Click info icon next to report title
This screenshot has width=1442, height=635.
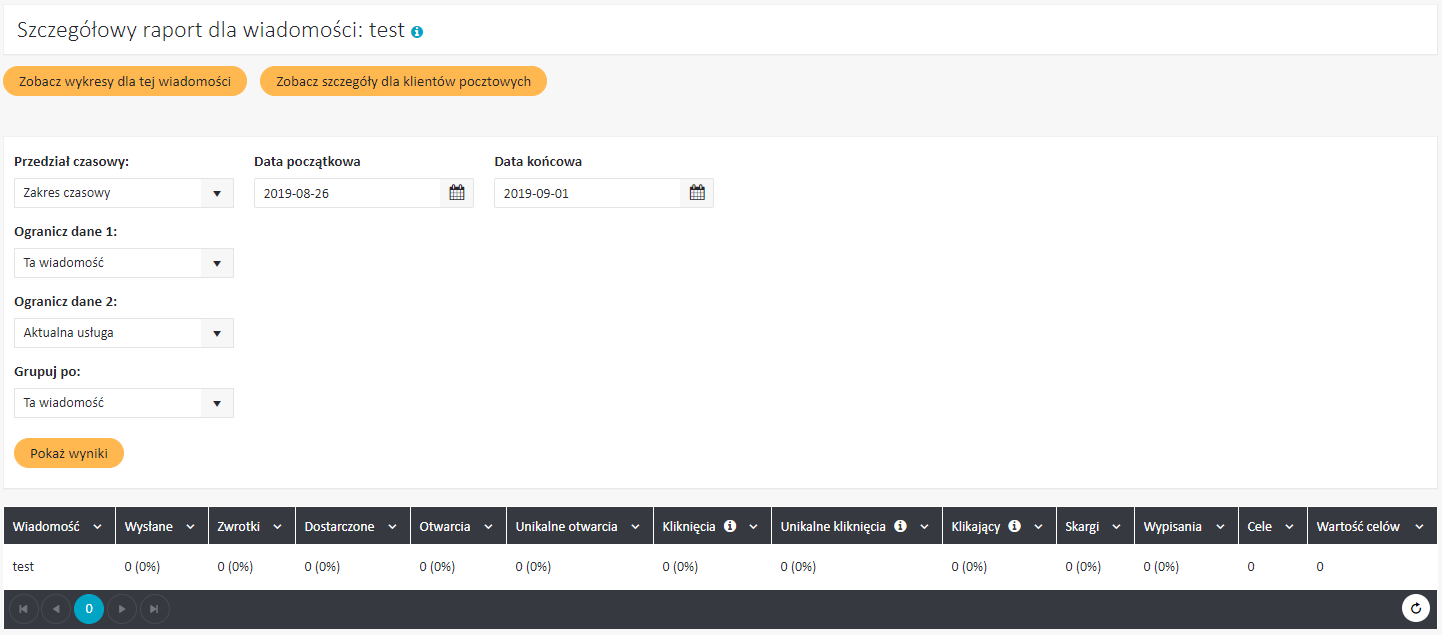click(x=417, y=32)
